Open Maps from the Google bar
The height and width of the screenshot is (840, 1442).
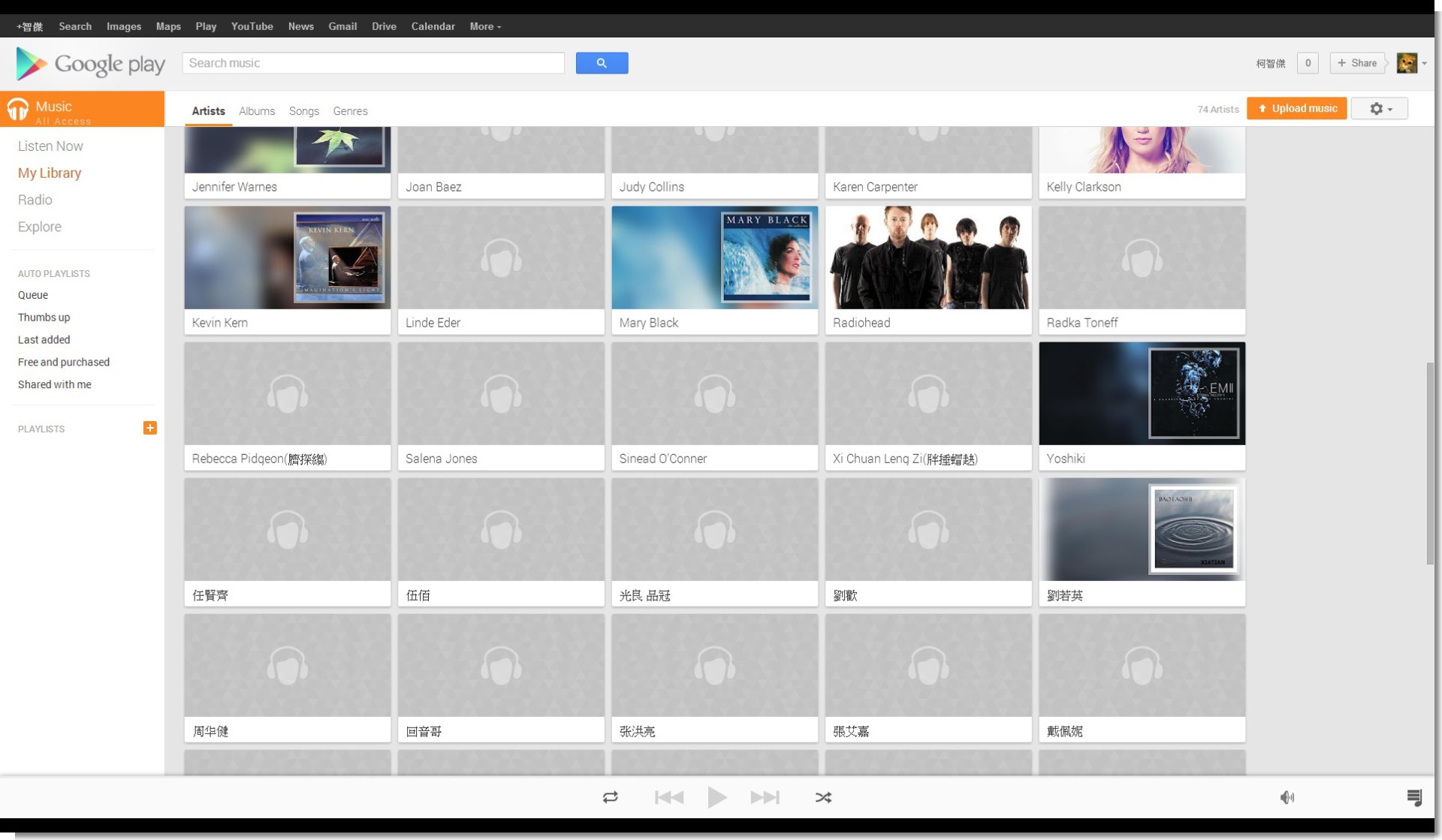click(168, 26)
